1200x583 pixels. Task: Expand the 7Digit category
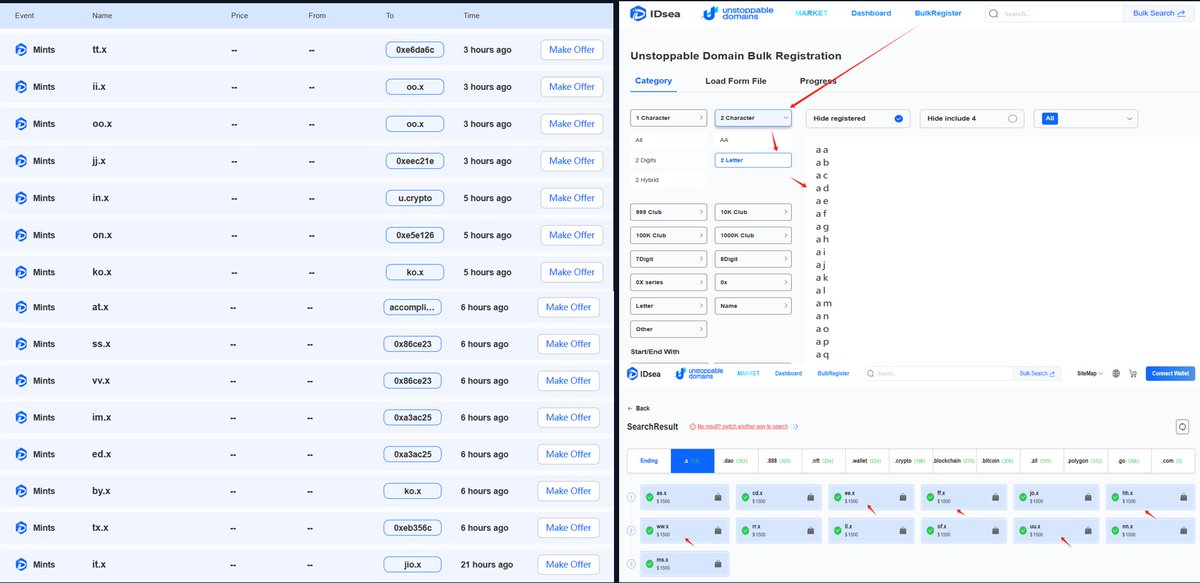[x=669, y=259]
